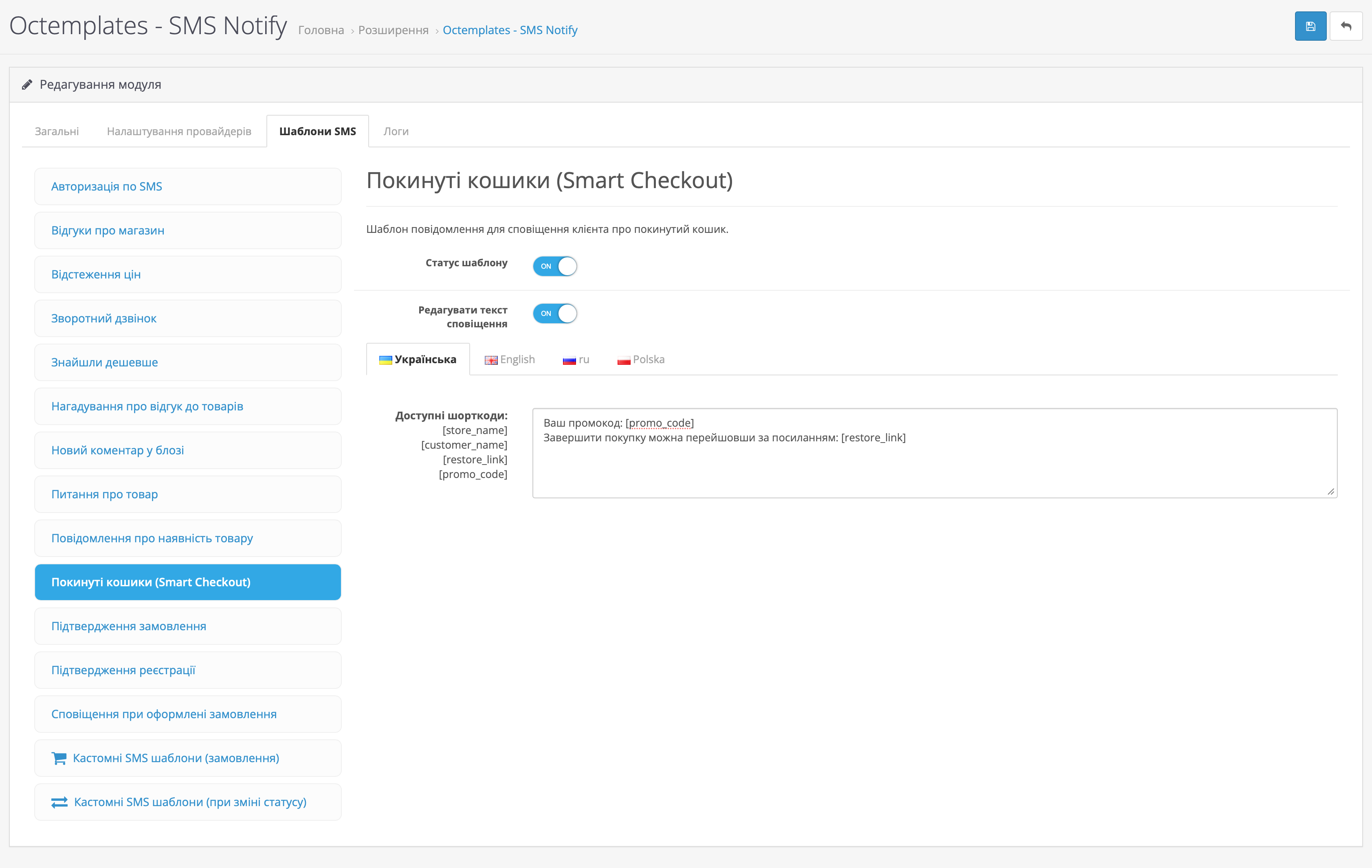Click the exchange arrows icon for status templates
The width and height of the screenshot is (1372, 868).
click(59, 802)
